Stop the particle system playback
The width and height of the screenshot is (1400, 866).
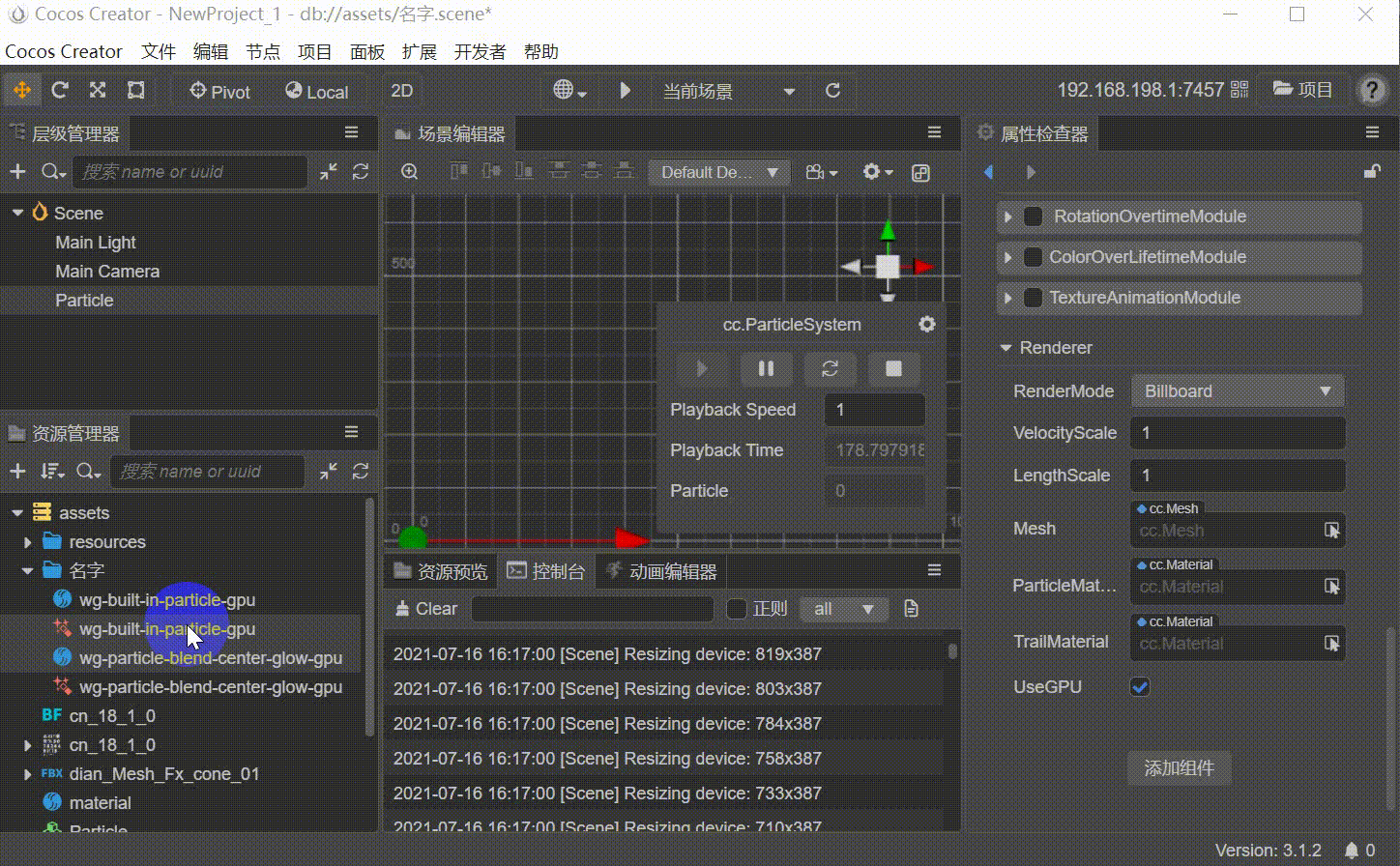point(893,369)
